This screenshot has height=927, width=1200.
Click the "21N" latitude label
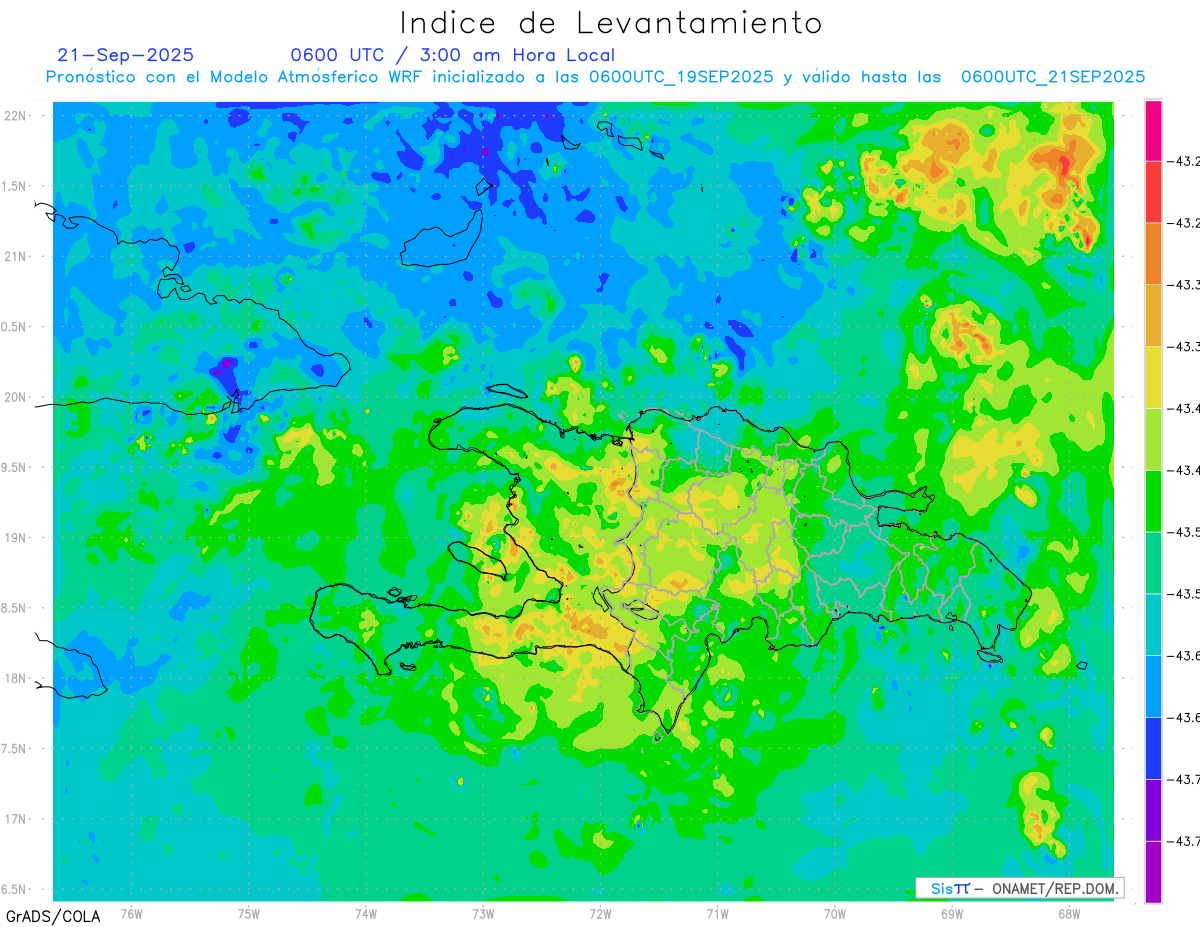[15, 257]
